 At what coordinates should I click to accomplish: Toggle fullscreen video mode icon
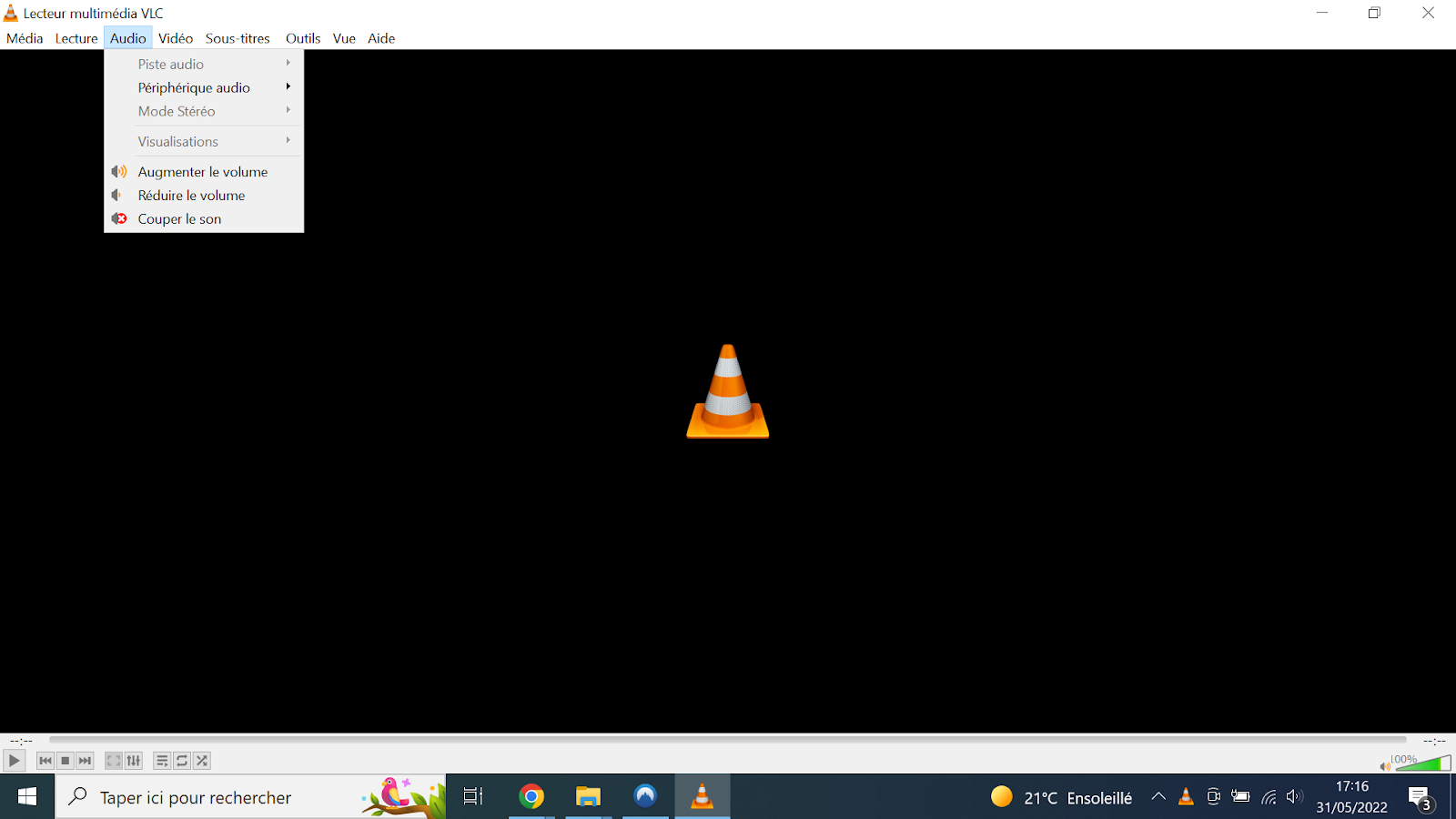[x=114, y=761]
